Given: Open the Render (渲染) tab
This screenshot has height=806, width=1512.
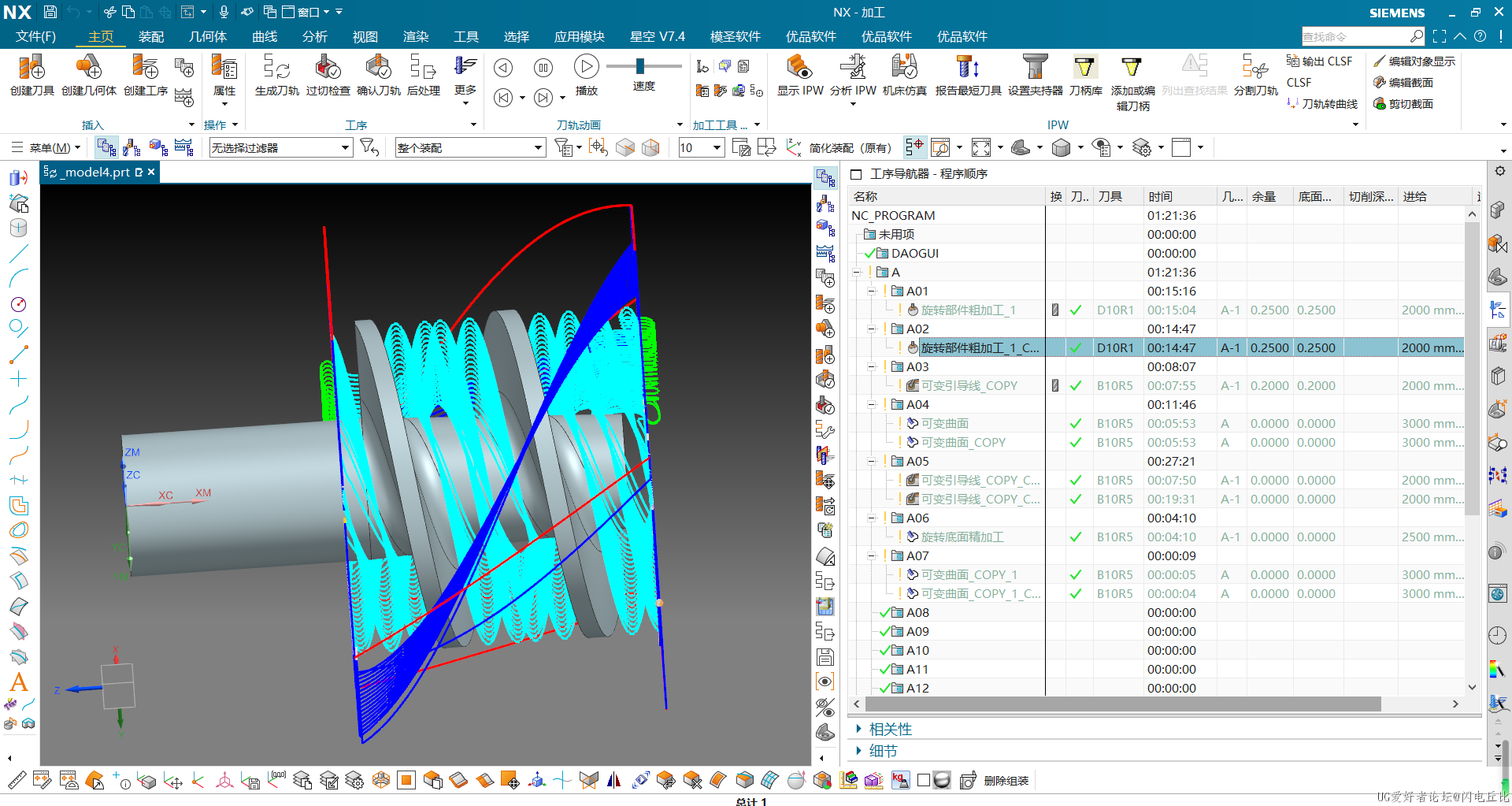Looking at the screenshot, I should pos(416,36).
